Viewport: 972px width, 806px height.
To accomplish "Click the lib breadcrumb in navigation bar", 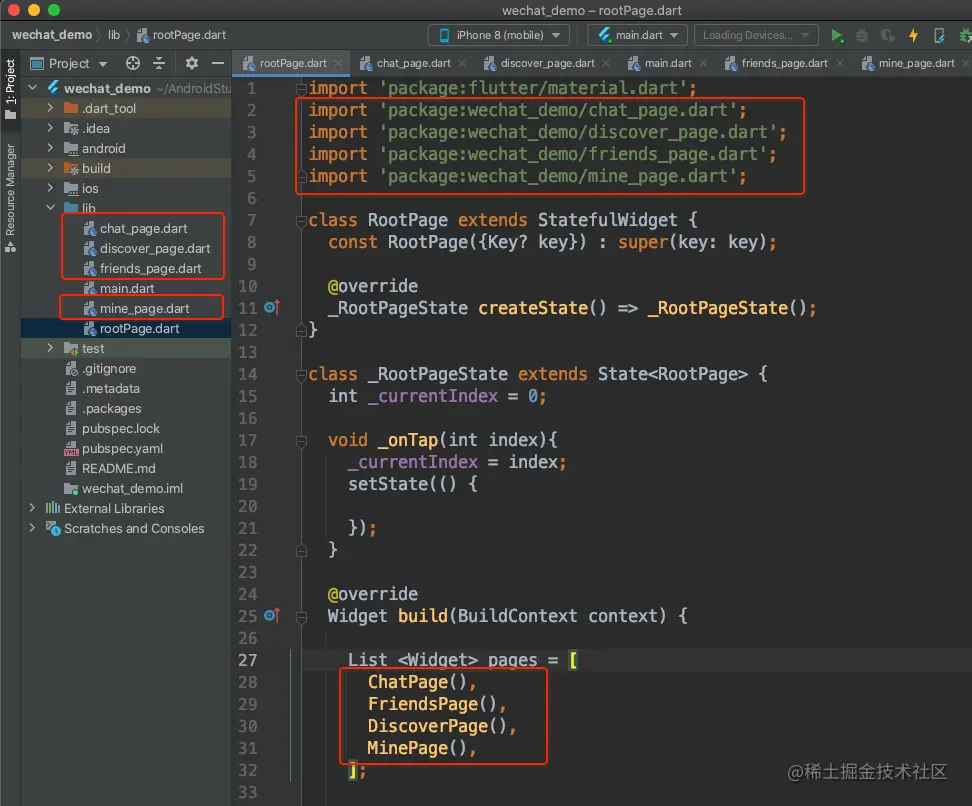I will pyautogui.click(x=114, y=35).
